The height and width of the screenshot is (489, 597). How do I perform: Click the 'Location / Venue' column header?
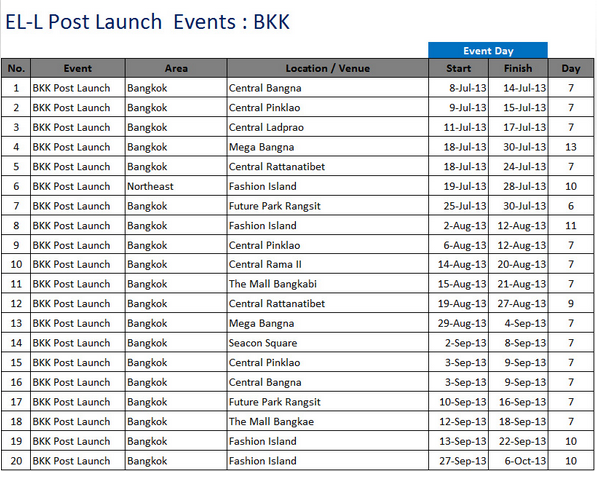[x=327, y=68]
